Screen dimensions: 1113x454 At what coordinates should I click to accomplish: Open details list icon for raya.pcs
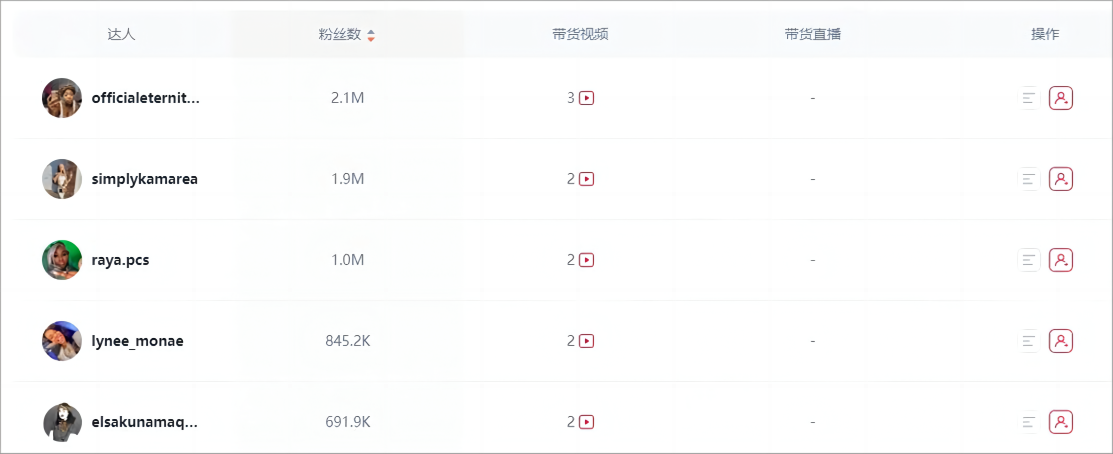pos(1028,260)
